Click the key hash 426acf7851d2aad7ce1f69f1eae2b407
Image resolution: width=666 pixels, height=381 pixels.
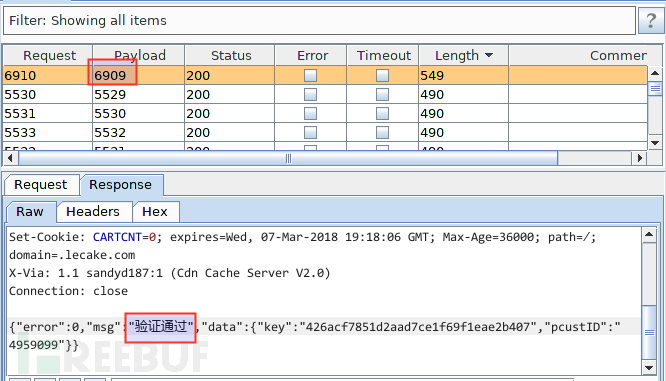418,327
